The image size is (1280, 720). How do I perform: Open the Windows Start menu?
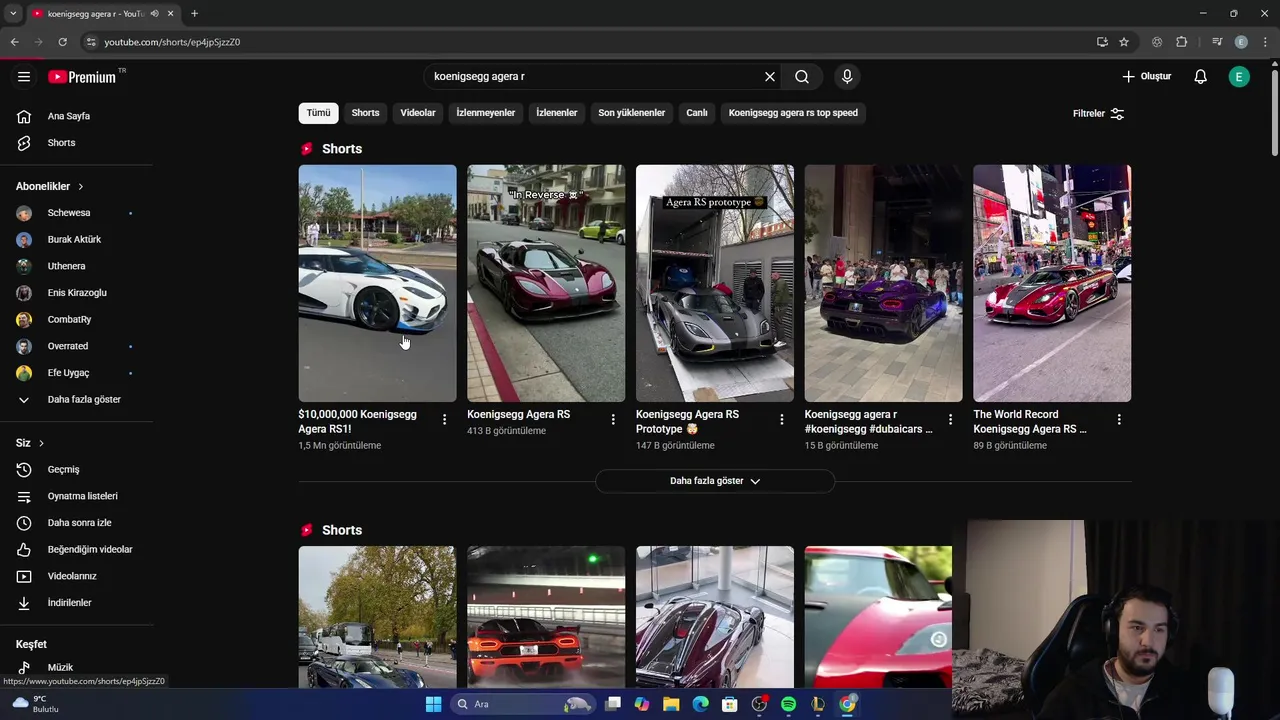click(x=433, y=704)
